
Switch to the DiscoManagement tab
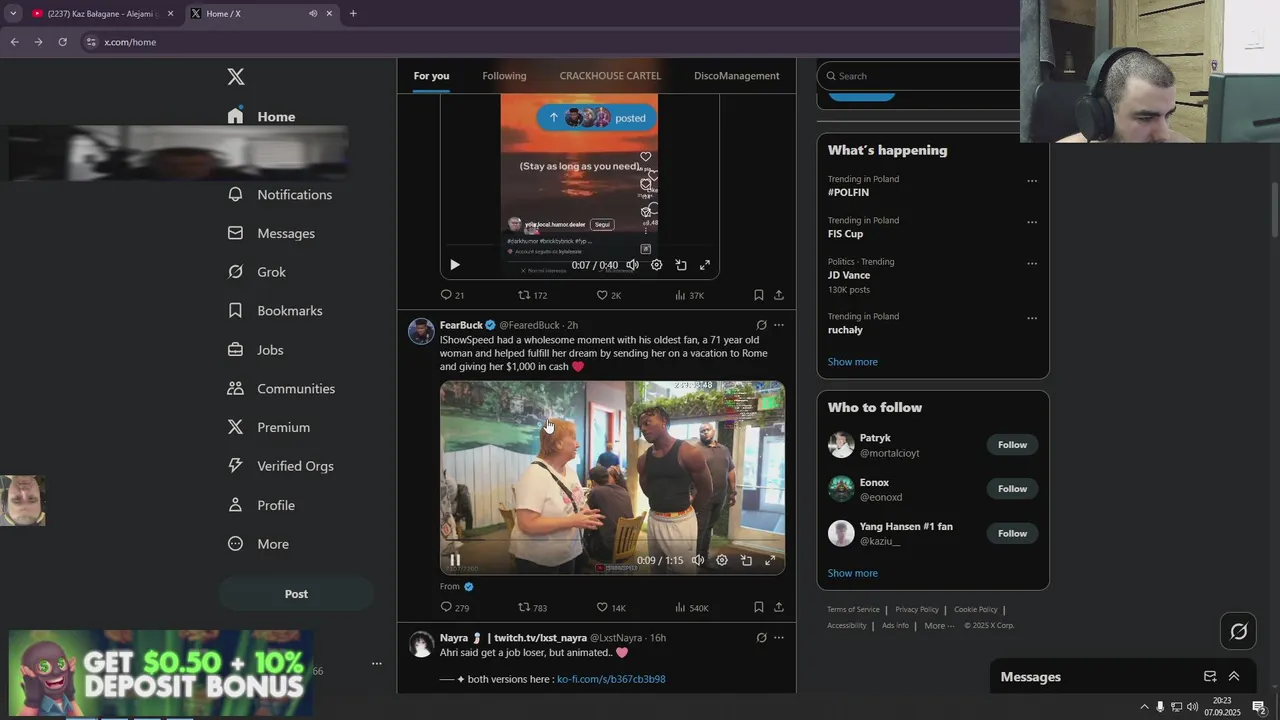point(736,76)
